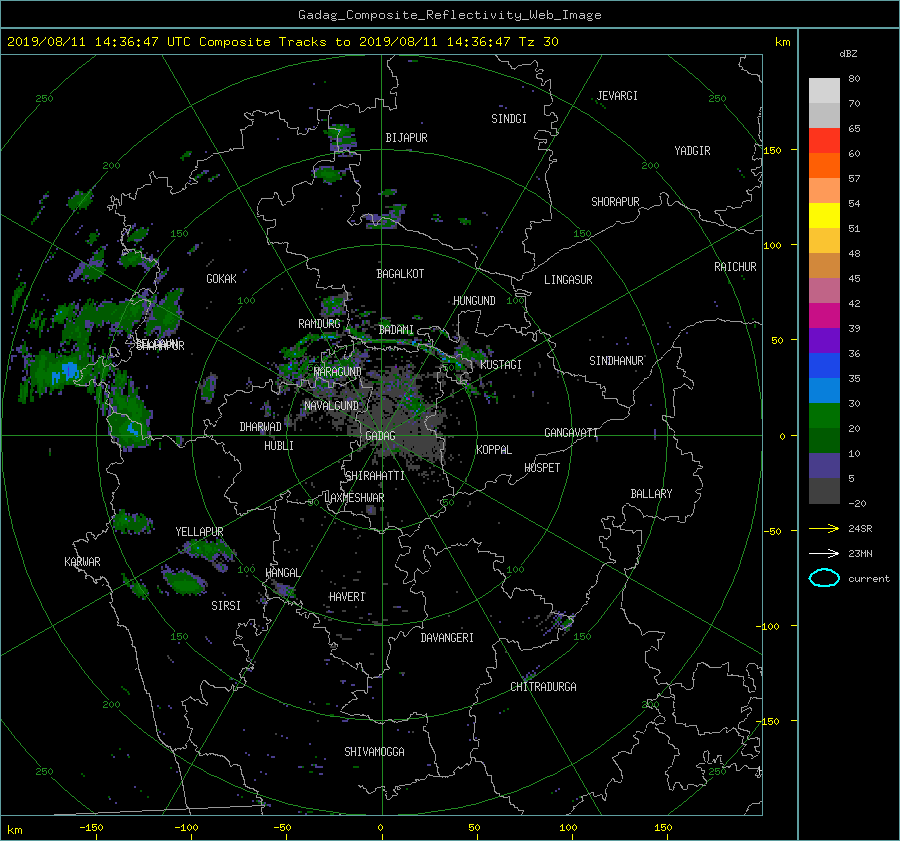Select the green 30 dBZ color swatch

tap(824, 415)
